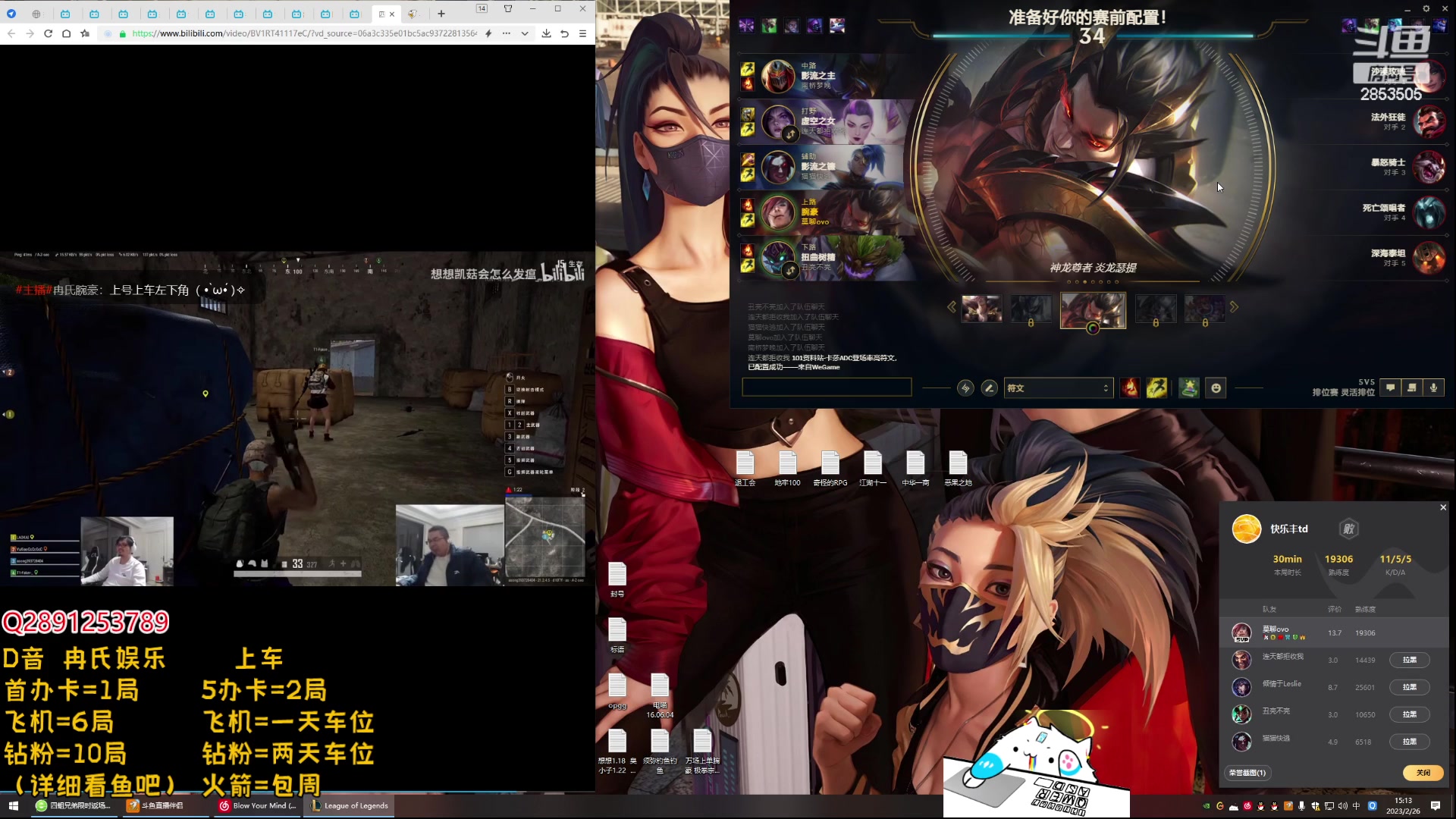The height and width of the screenshot is (819, 1456).
Task: Click opponent 死亡颂唱者 portrait
Action: [1429, 212]
